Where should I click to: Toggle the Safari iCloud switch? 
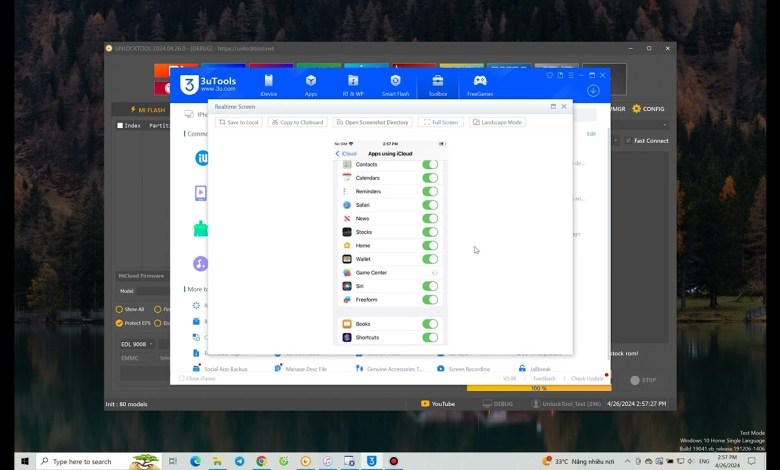click(430, 205)
